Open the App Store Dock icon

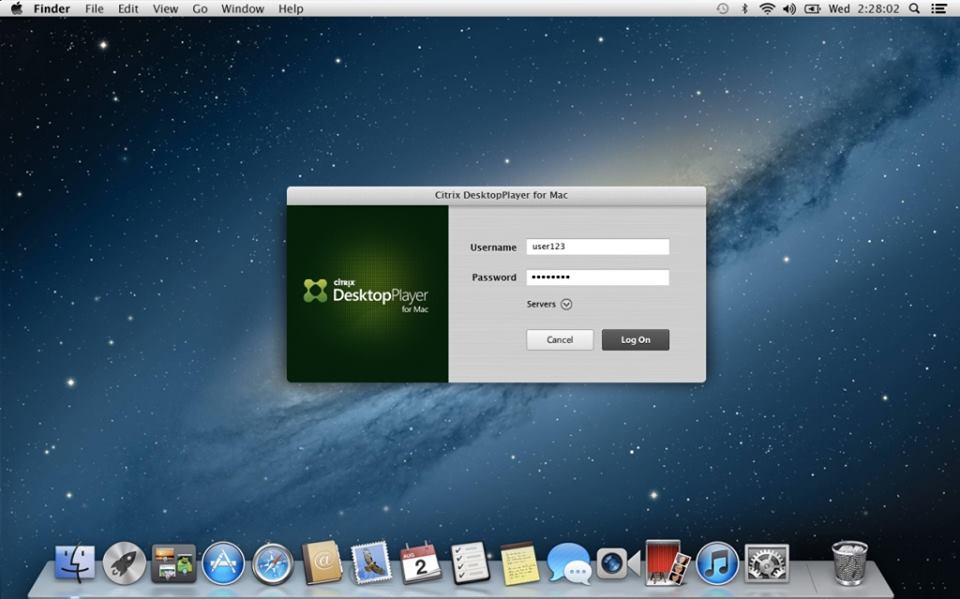(223, 563)
